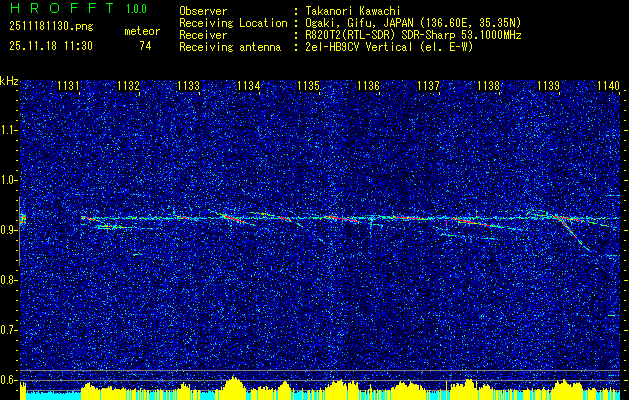The width and height of the screenshot is (629, 400).
Task: Select the 0.9 frequency axis label
Action: pos(9,230)
